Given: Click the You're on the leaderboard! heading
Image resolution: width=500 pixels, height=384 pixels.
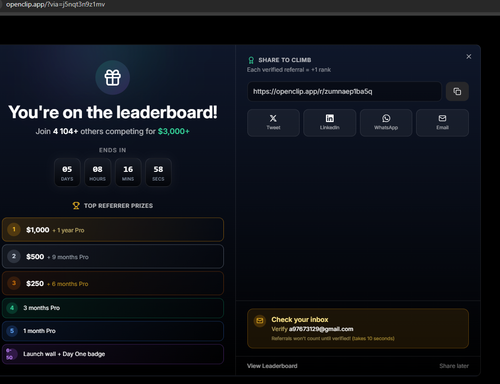Looking at the screenshot, I should [113, 112].
